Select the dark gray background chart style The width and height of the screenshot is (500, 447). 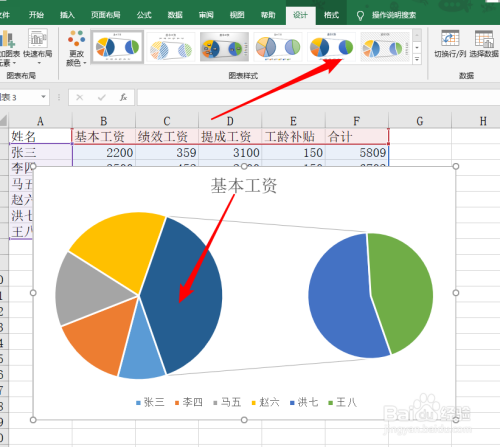click(x=224, y=47)
